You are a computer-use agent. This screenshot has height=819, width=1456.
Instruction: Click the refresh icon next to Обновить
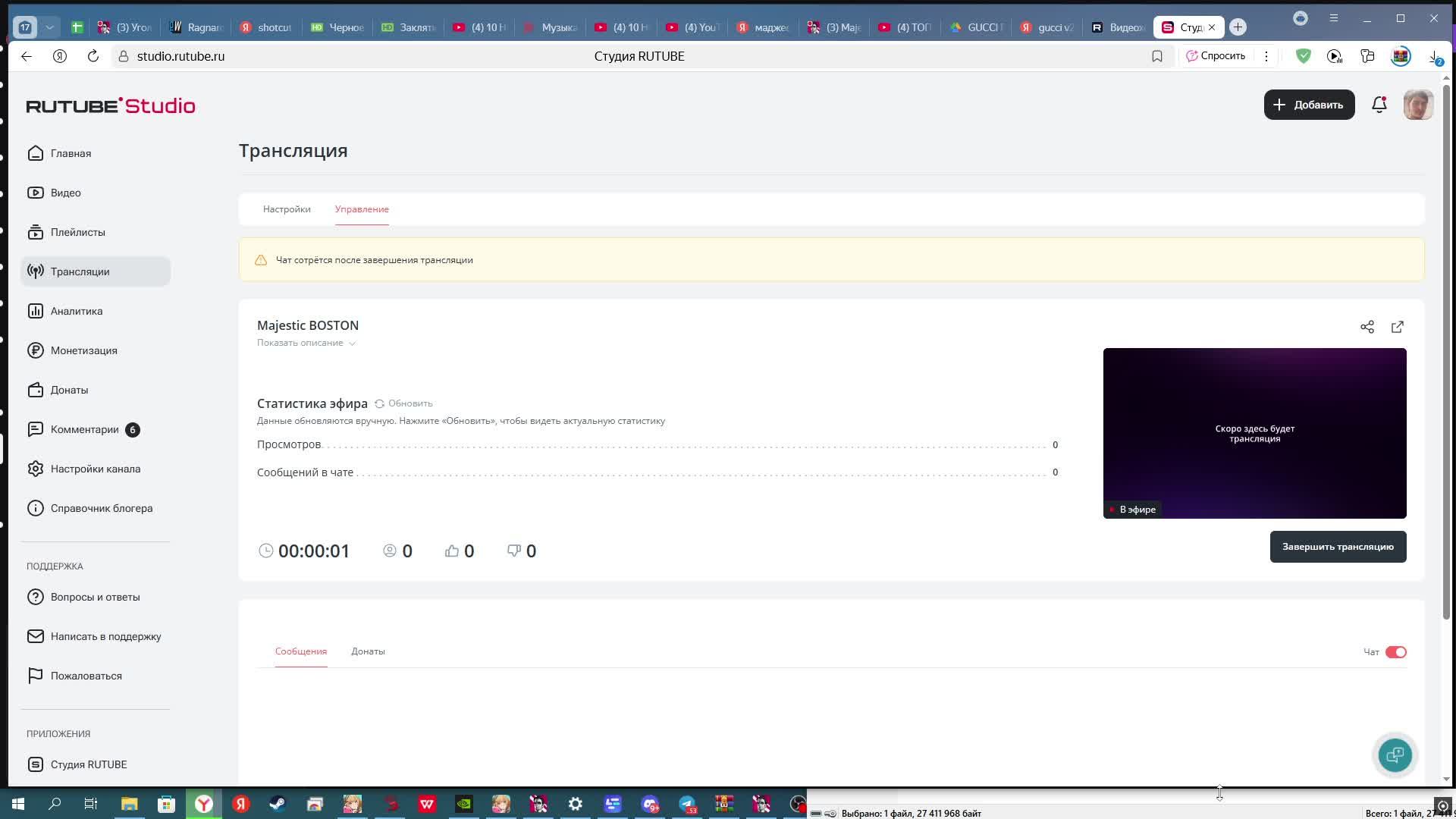(x=379, y=403)
